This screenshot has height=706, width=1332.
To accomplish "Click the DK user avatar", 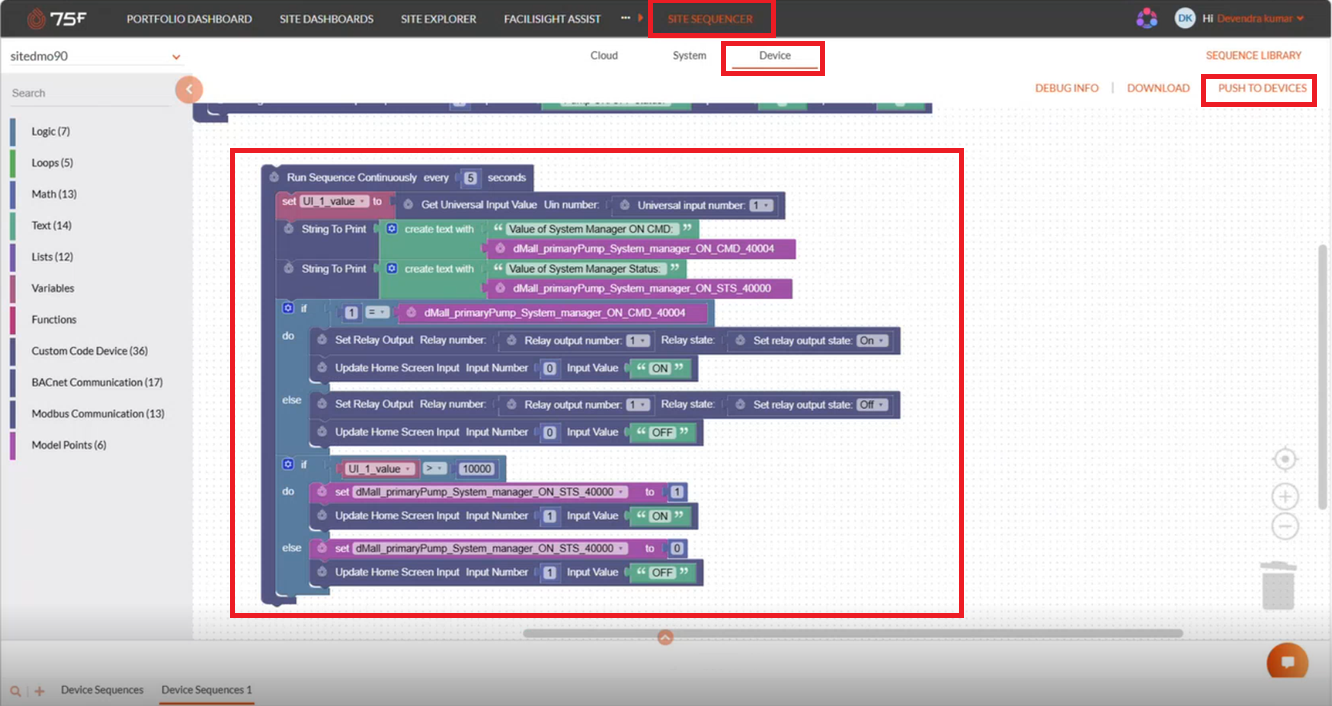I will pyautogui.click(x=1185, y=18).
